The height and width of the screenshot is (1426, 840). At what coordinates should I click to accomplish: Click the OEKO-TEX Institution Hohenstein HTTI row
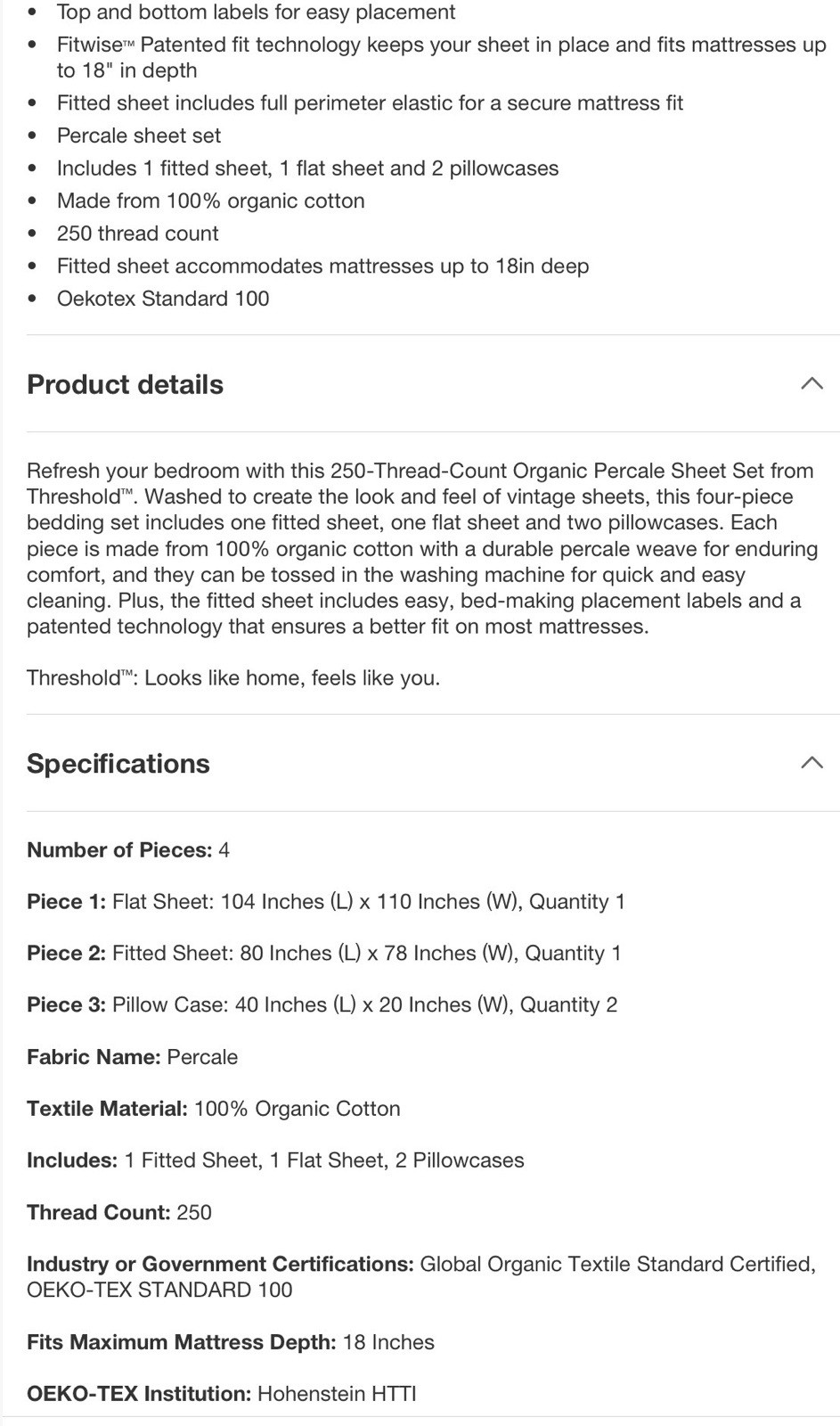(x=222, y=1394)
